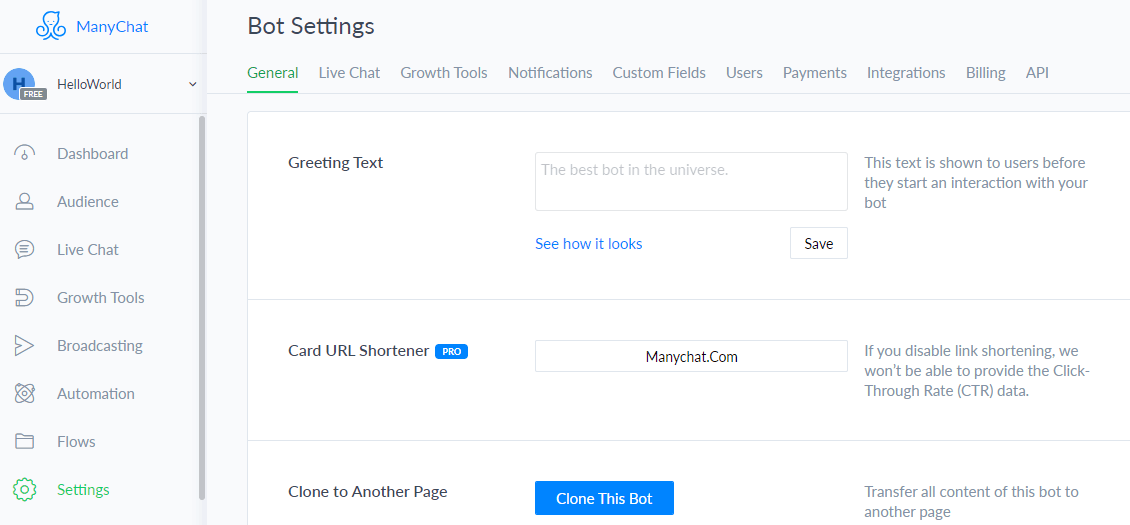The width and height of the screenshot is (1130, 525).
Task: Click the Automation atom icon
Action: (x=25, y=394)
